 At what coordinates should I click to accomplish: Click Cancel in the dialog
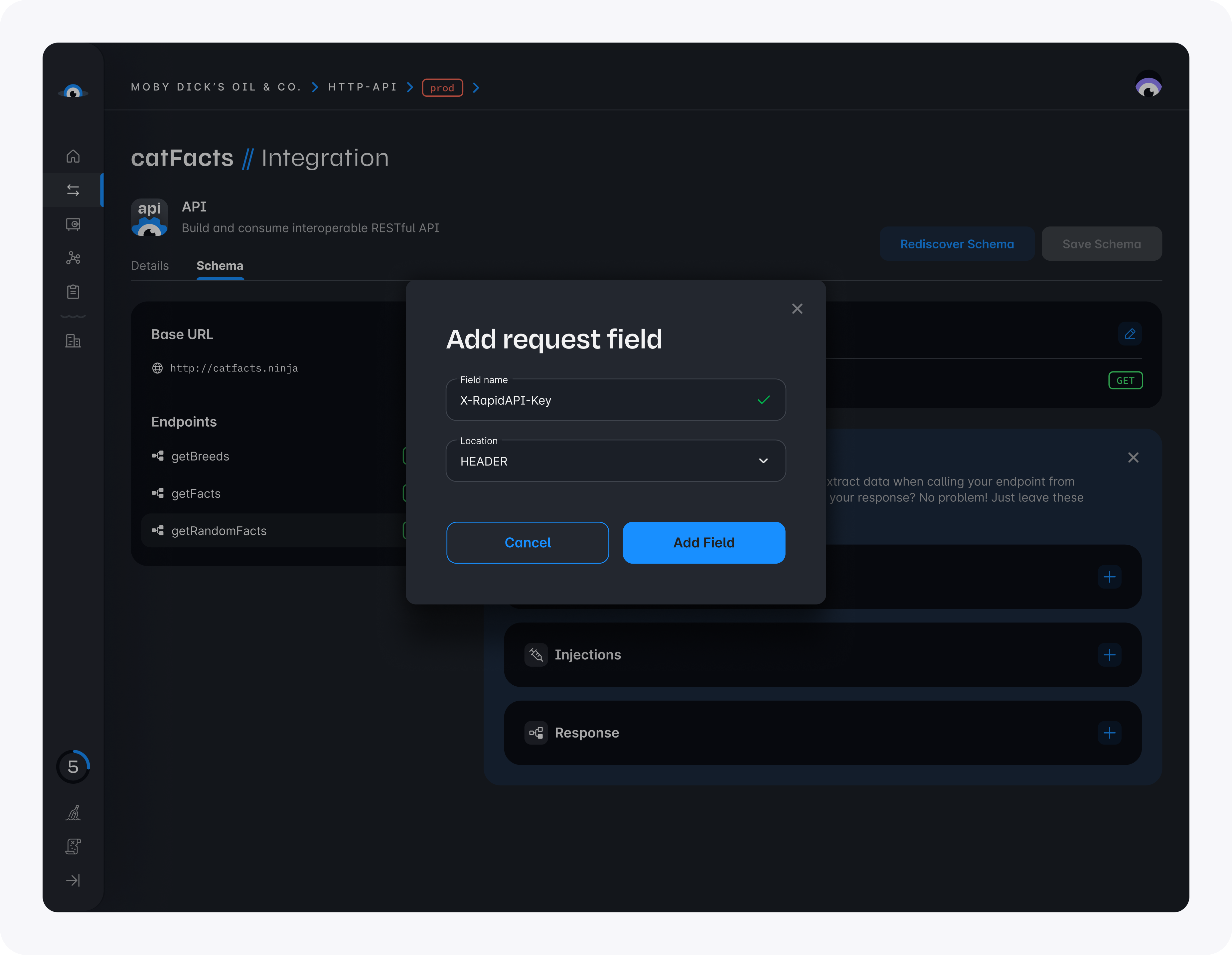[x=528, y=543]
